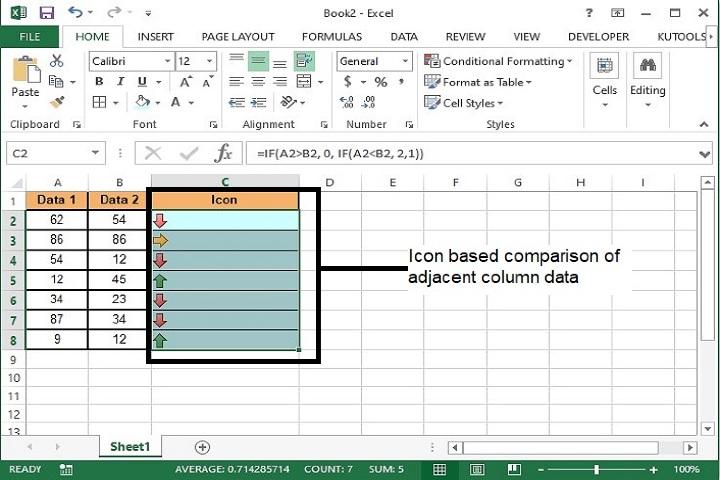The image size is (720, 480).
Task: Open the Calibri font name dropdown
Action: pos(167,61)
